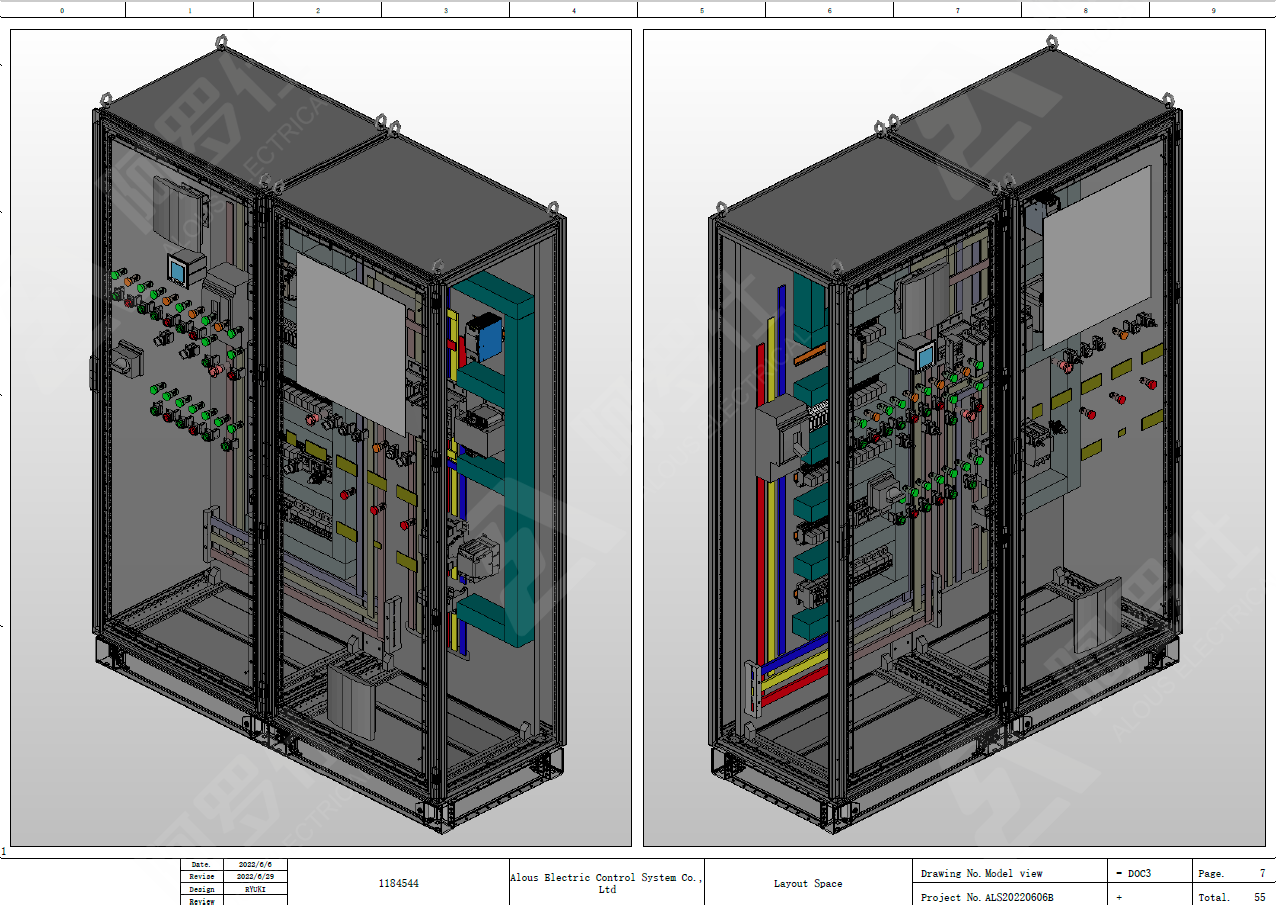Image resolution: width=1276 pixels, height=905 pixels.
Task: Select column marker 4 in top ruler
Action: point(573,10)
